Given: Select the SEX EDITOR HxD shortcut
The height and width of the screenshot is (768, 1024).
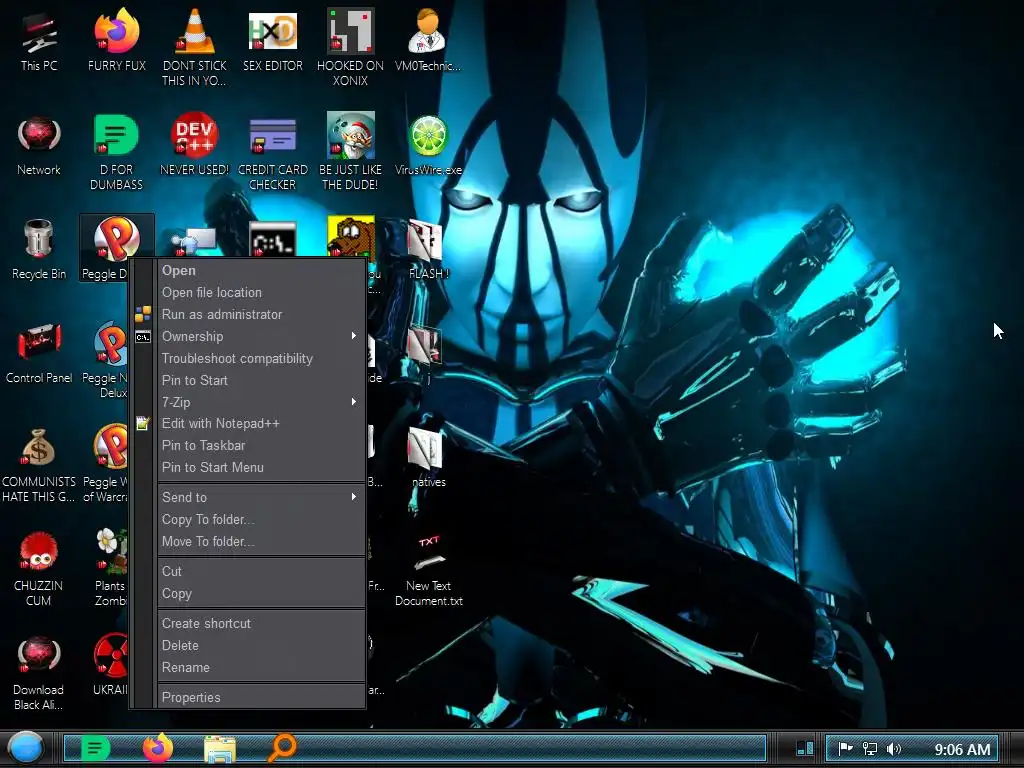Looking at the screenshot, I should point(272,41).
